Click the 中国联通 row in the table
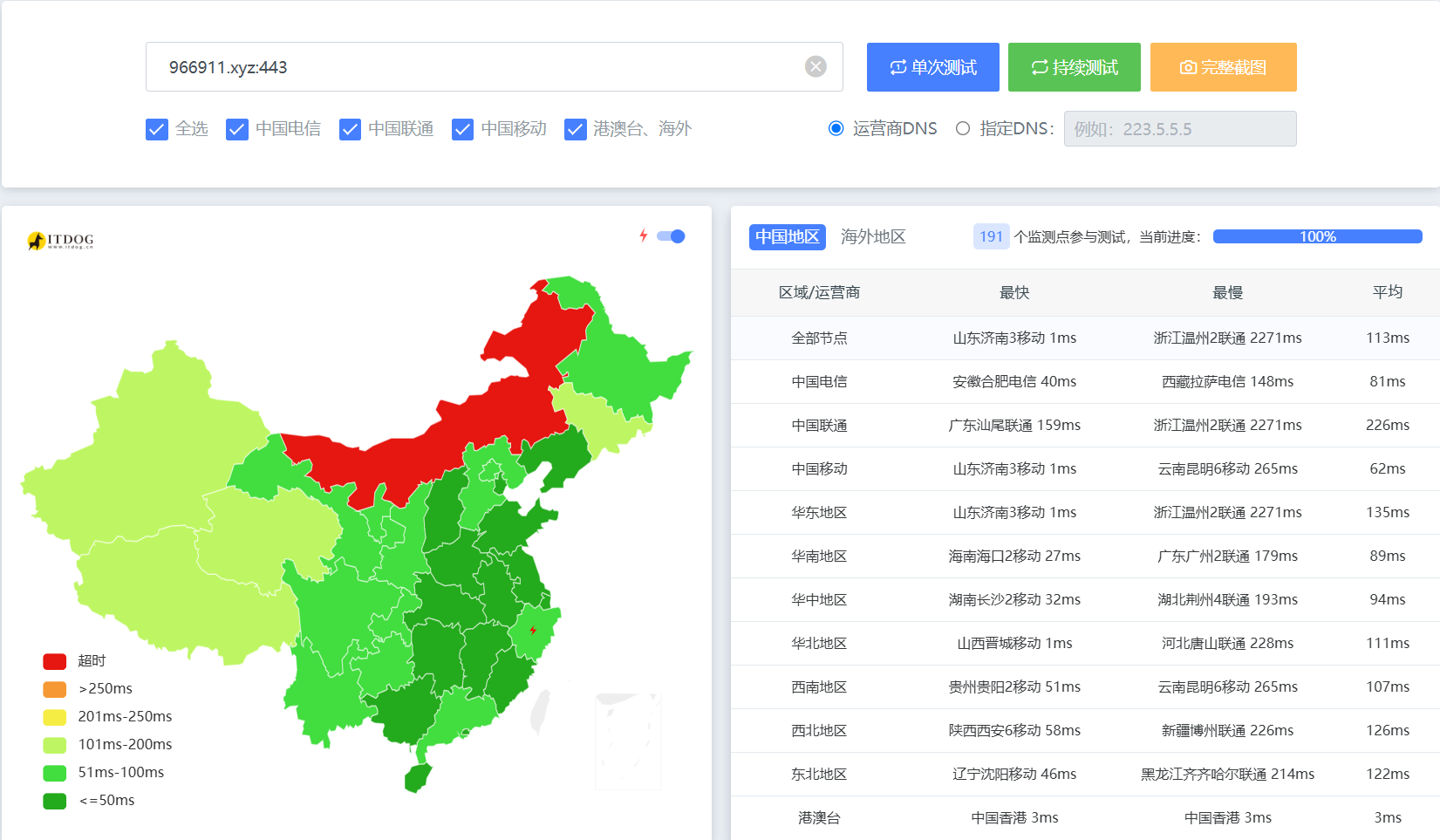This screenshot has width=1440, height=840. pyautogui.click(x=1085, y=425)
